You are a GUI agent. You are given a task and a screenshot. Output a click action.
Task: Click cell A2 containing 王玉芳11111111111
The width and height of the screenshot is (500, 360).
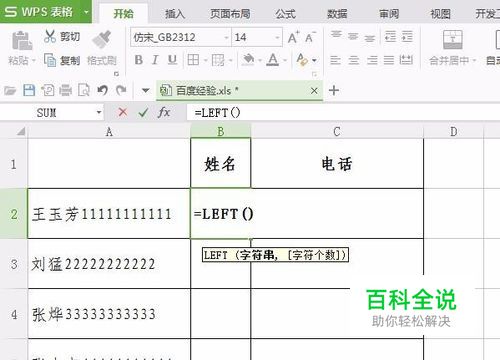[109, 214]
